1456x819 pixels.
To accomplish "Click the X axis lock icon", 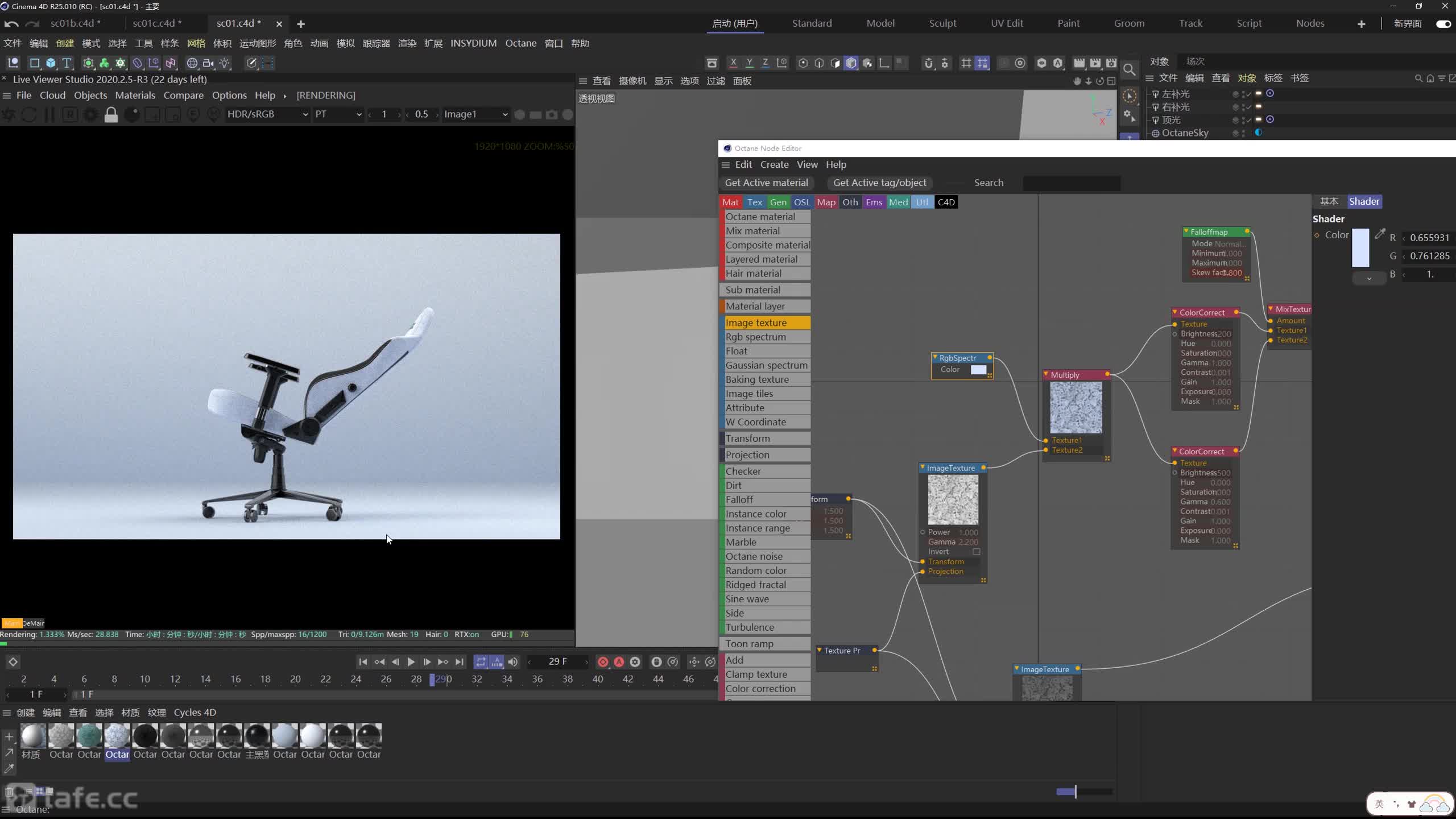I will [x=733, y=63].
